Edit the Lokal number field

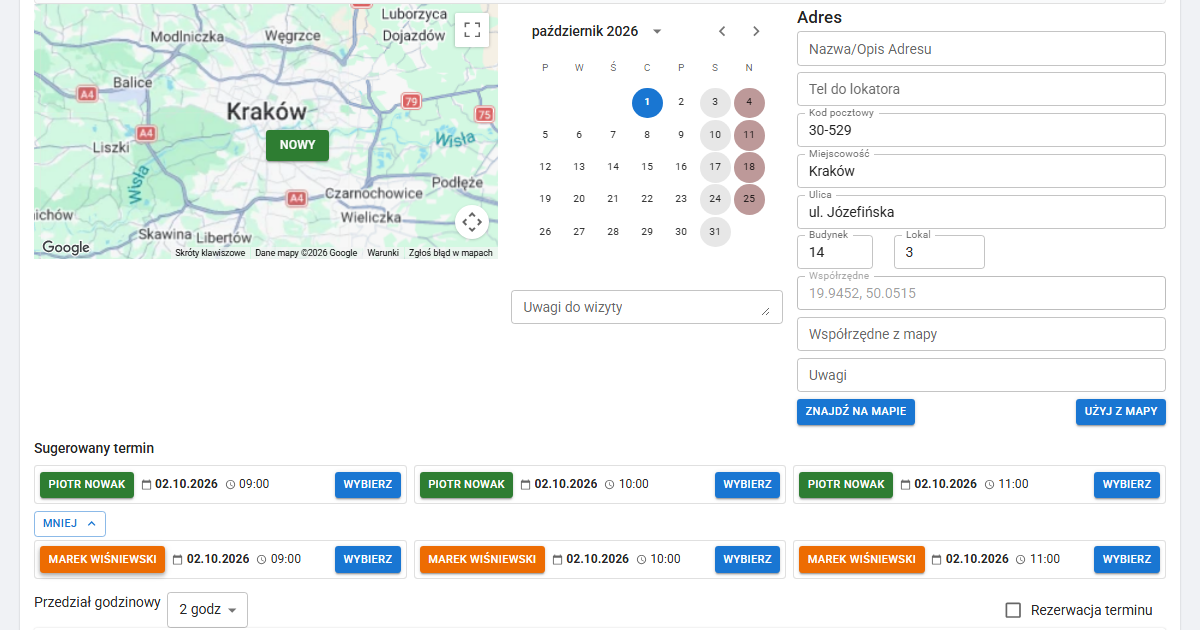pos(939,252)
